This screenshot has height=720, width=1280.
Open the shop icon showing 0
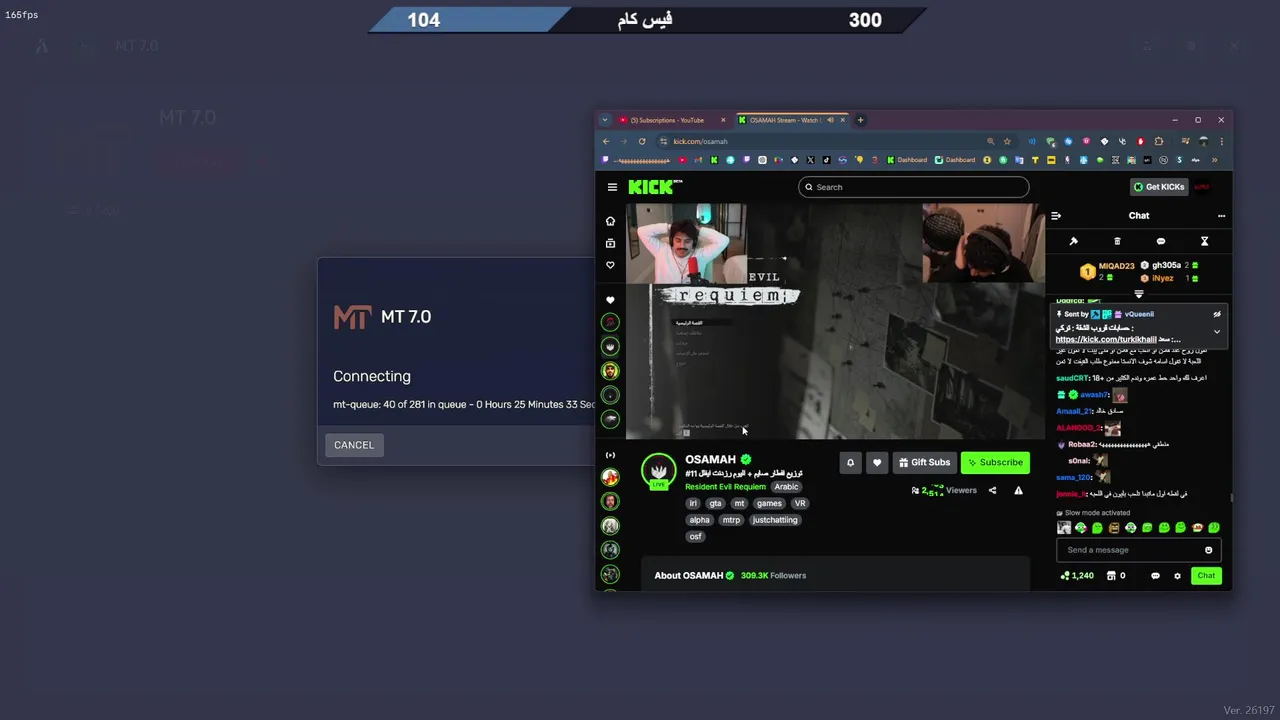click(x=1116, y=576)
